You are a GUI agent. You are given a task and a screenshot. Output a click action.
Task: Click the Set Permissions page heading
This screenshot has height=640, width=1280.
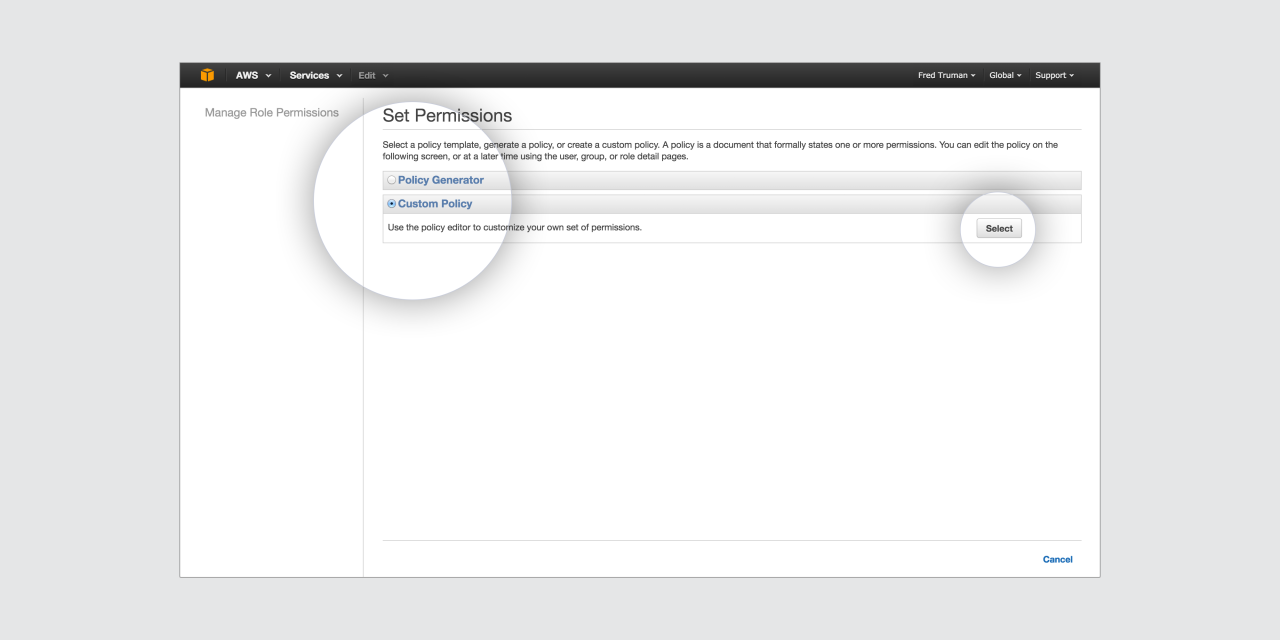point(447,116)
